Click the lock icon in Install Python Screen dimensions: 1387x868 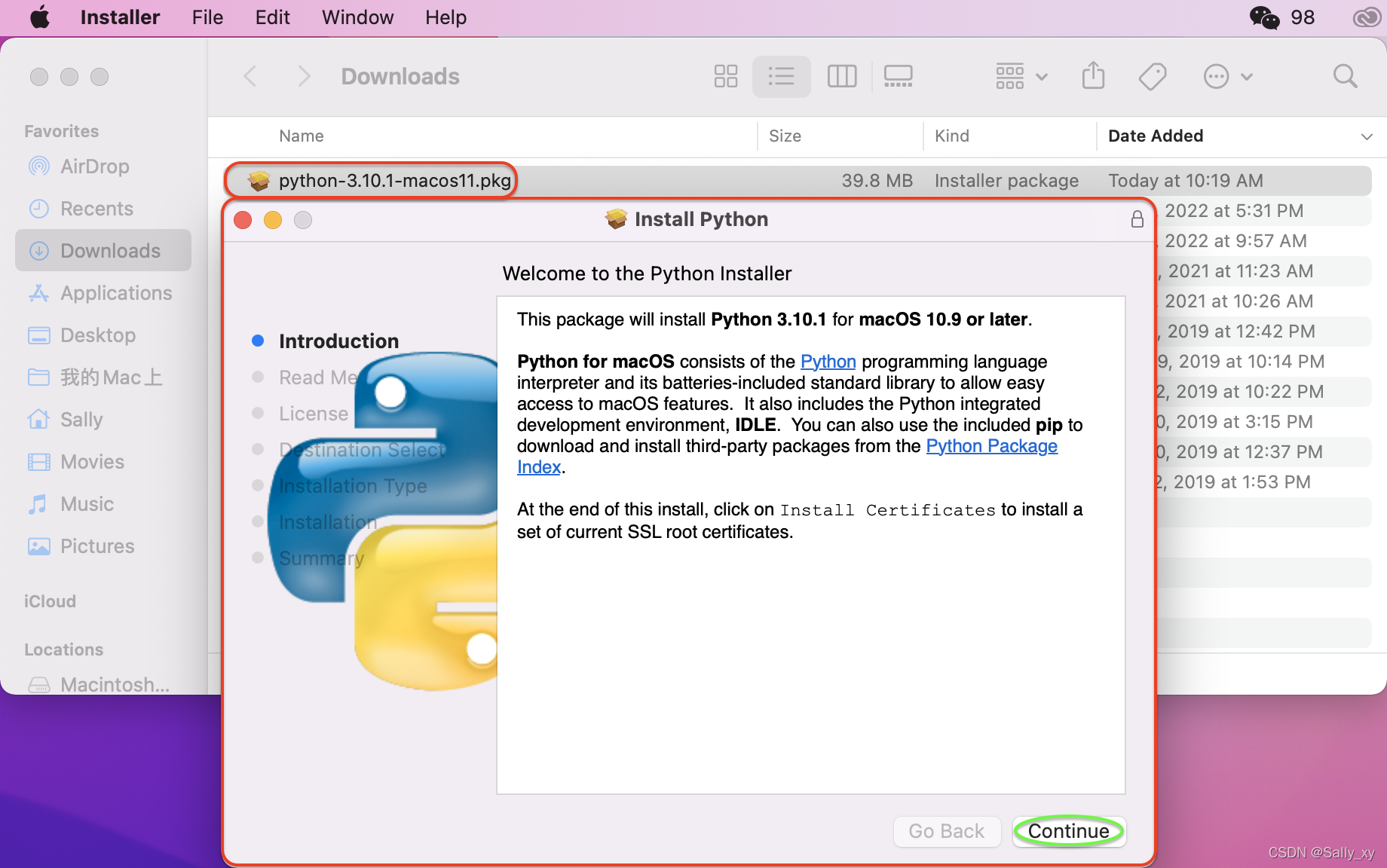1137,219
